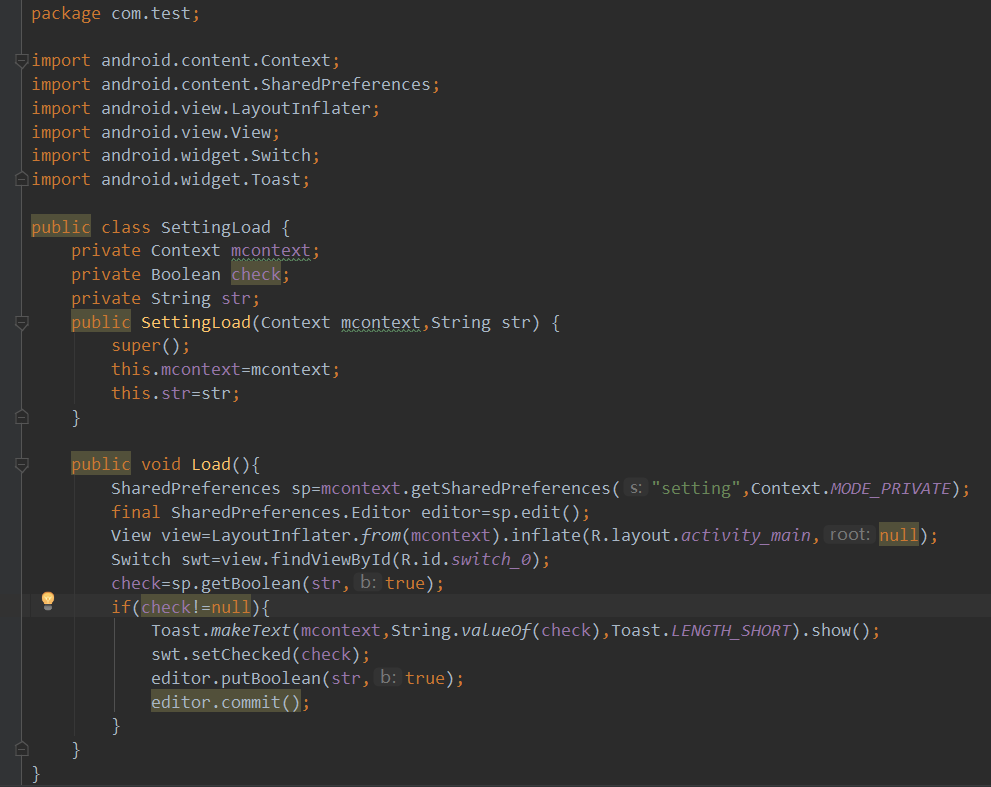991x787 pixels.
Task: Click the "android.widget.Toast" import
Action: point(201,180)
